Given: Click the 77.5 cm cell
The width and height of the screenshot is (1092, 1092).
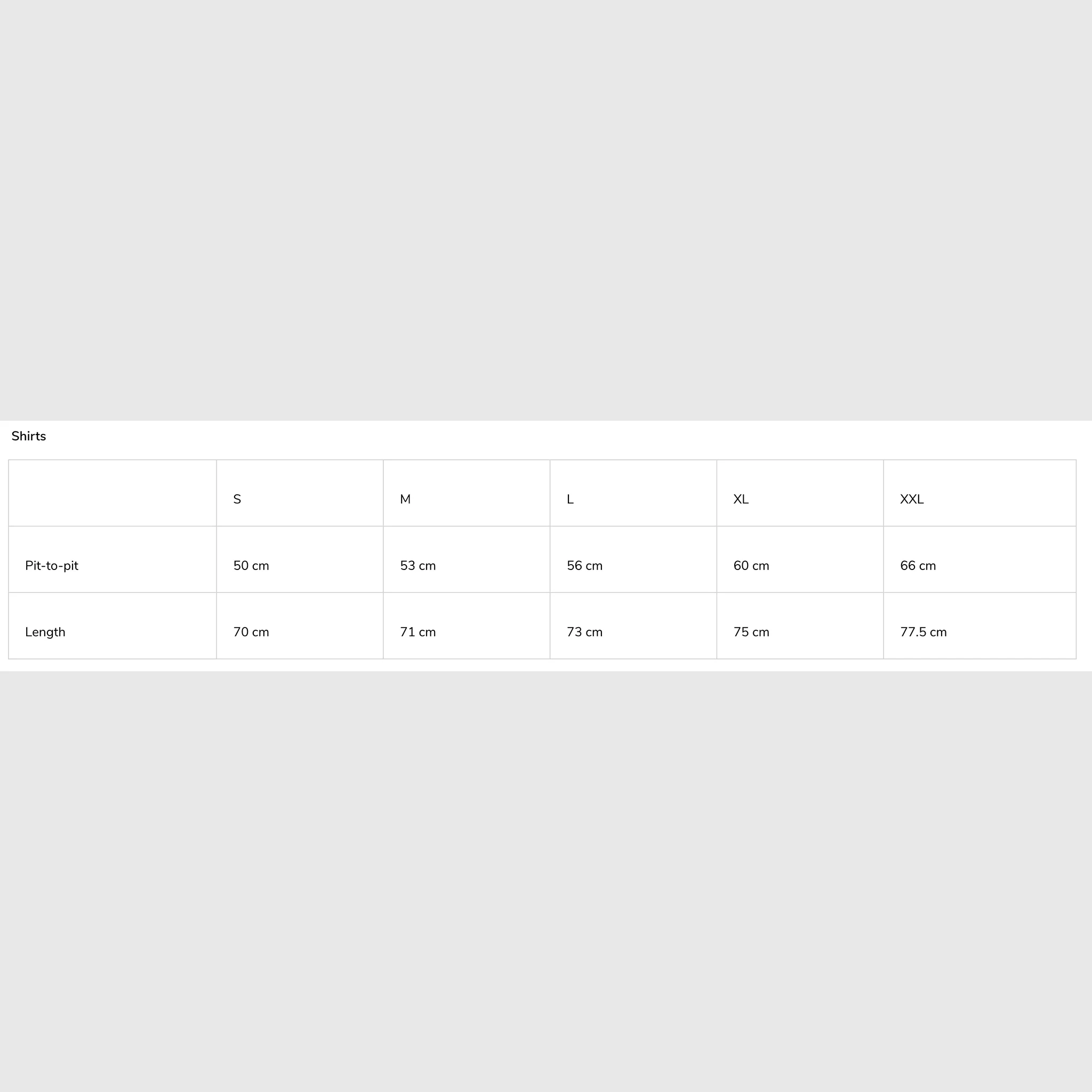Looking at the screenshot, I should tap(979, 625).
